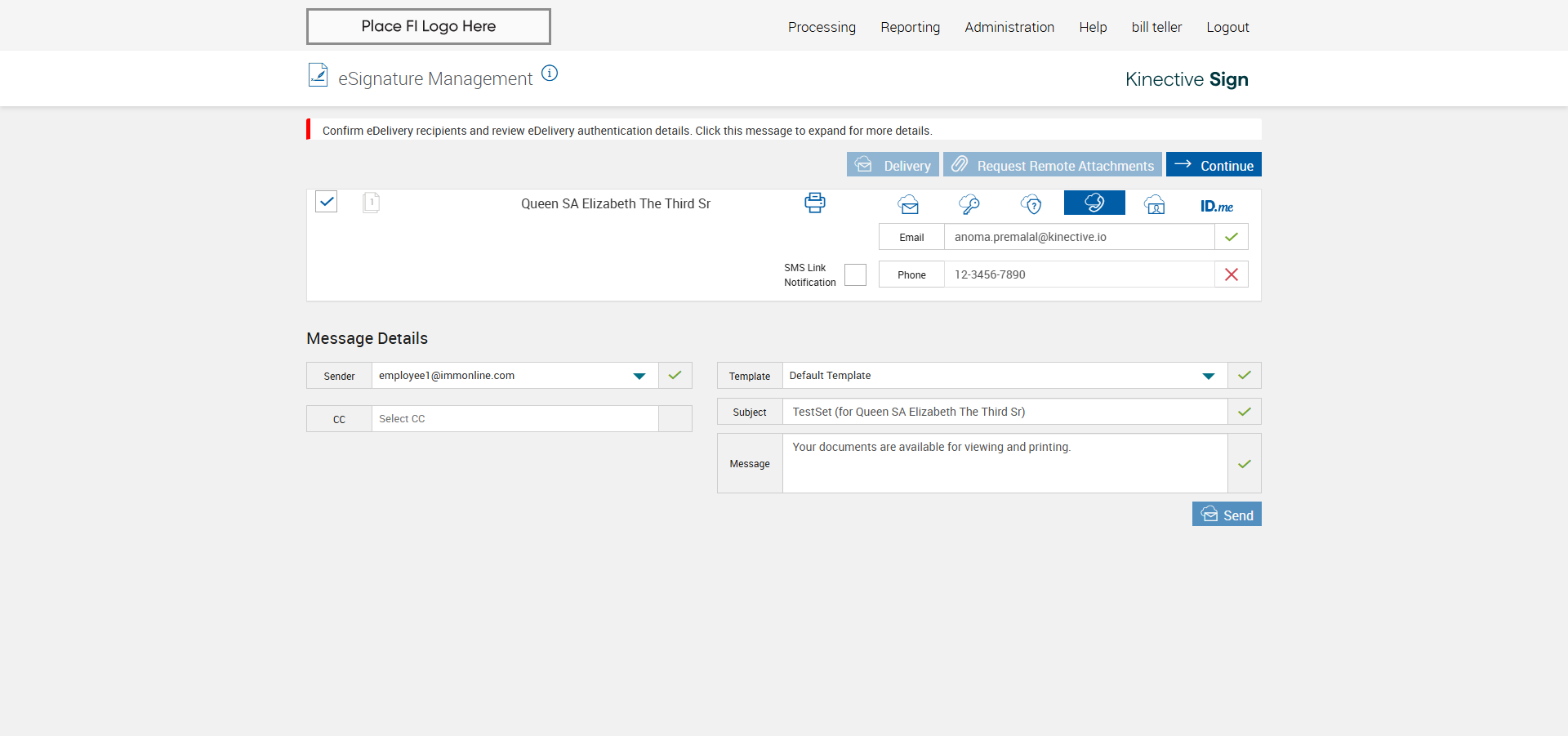Expand the Template dropdown
Screen dimensions: 1568x736
tap(1208, 376)
